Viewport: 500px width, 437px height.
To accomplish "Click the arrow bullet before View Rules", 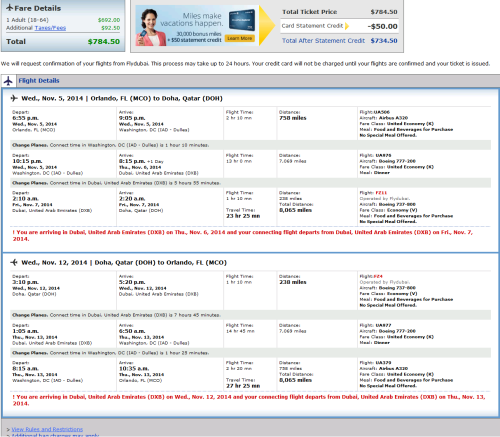I will pyautogui.click(x=8, y=430).
